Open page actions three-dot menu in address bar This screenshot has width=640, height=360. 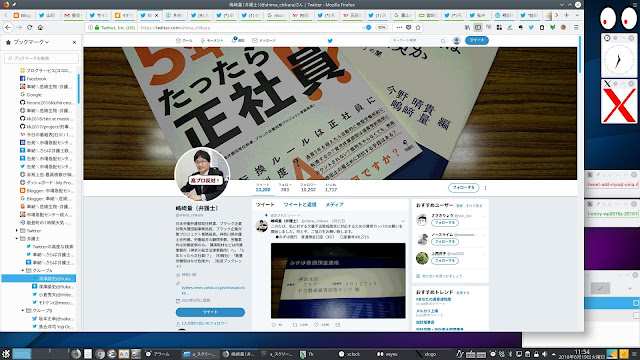(x=399, y=27)
